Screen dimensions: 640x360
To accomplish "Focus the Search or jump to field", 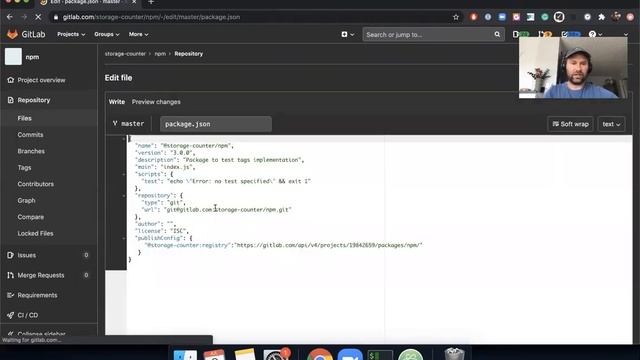I will pyautogui.click(x=433, y=35).
